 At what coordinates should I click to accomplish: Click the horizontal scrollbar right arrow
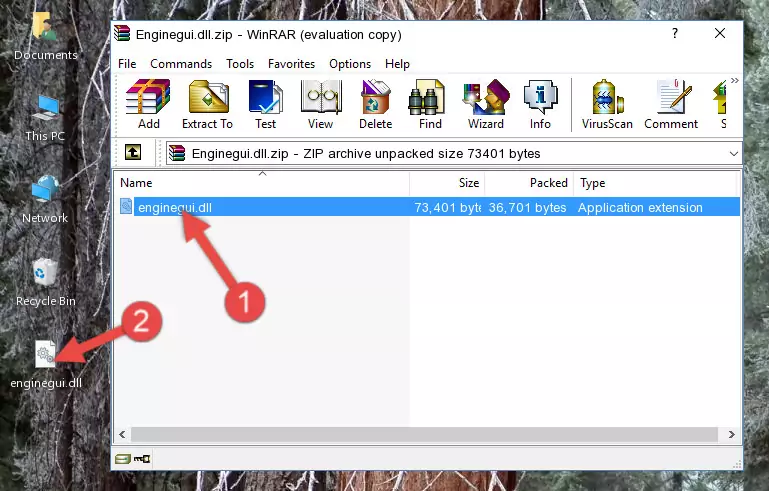pos(731,434)
